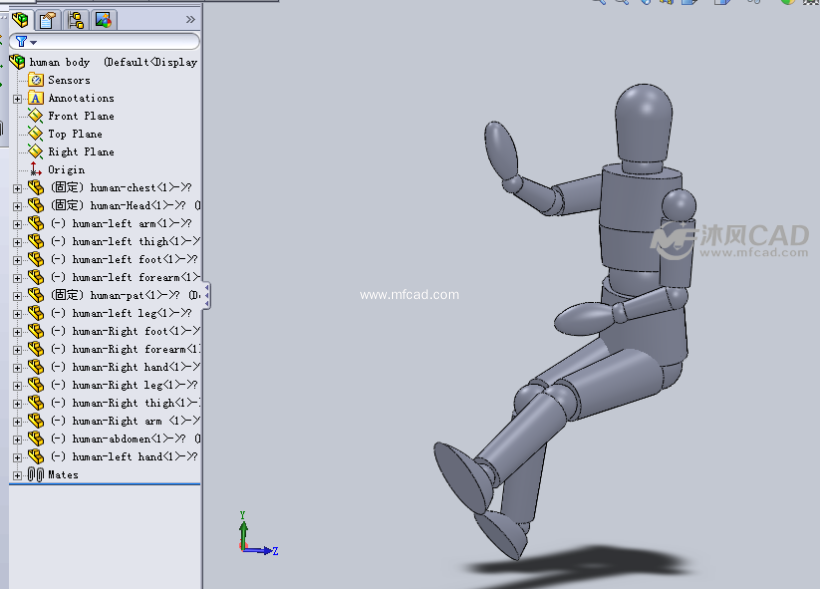Select the Front Plane icon
Viewport: 820px width, 589px height.
pos(36,116)
